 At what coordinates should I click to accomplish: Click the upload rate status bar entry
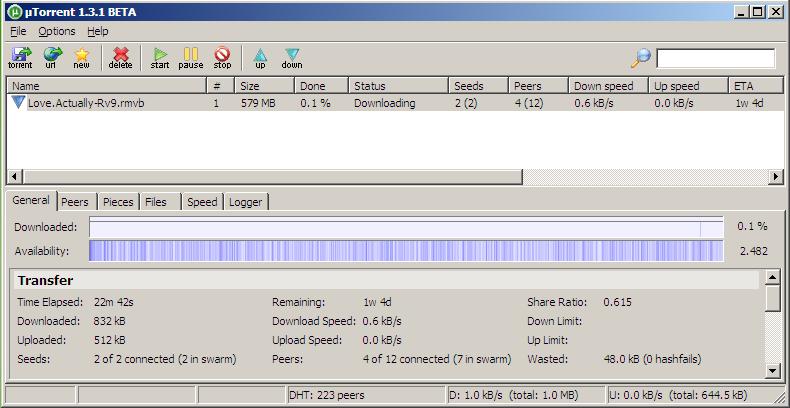[x=678, y=395]
